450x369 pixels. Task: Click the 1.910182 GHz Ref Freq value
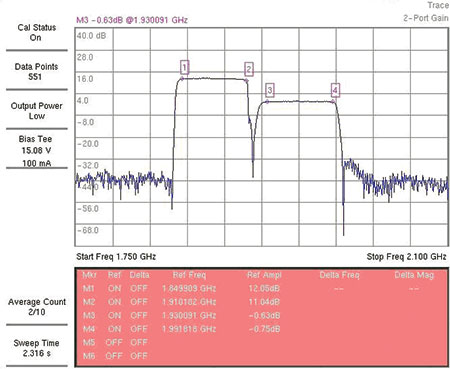click(x=189, y=302)
